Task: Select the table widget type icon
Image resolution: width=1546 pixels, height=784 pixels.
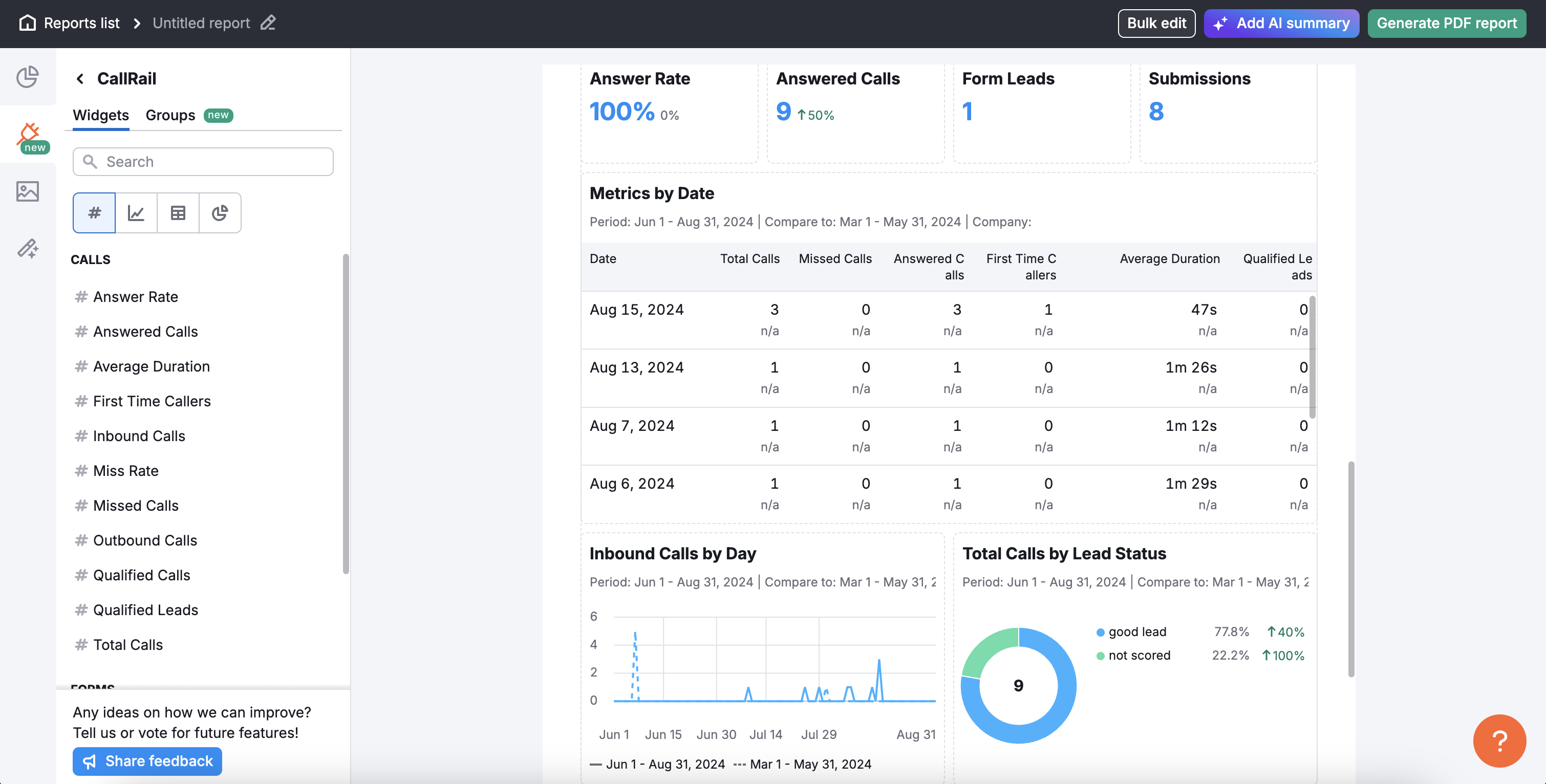Action: 178,212
